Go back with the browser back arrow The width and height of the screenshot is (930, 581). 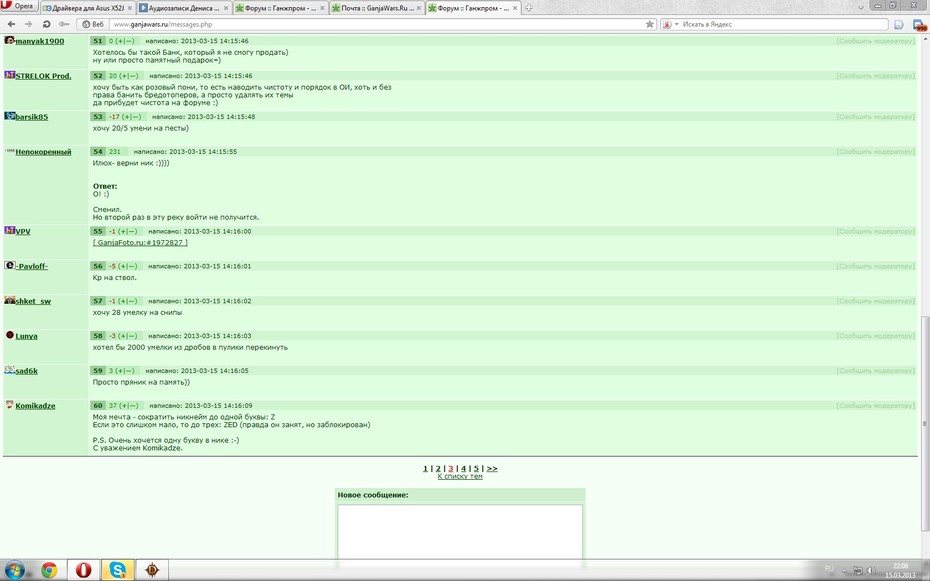(11, 24)
